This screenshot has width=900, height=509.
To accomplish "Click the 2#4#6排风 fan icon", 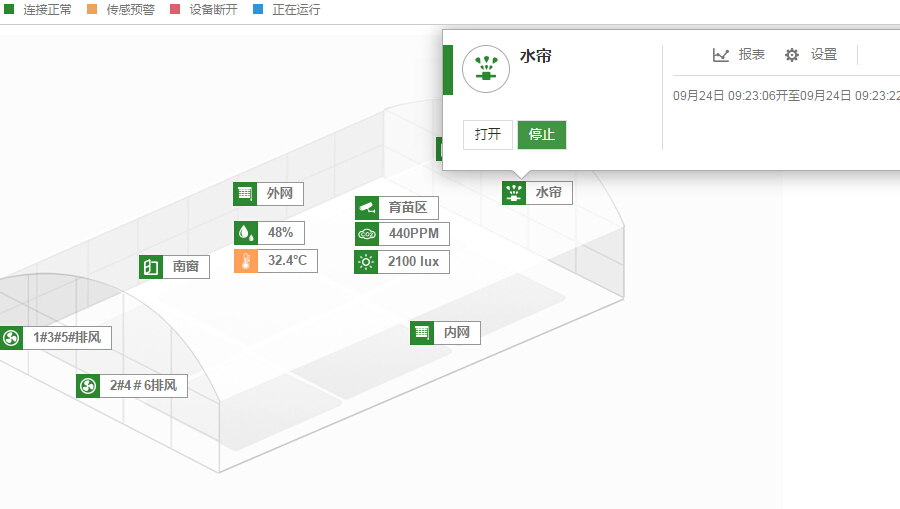I will click(87, 386).
